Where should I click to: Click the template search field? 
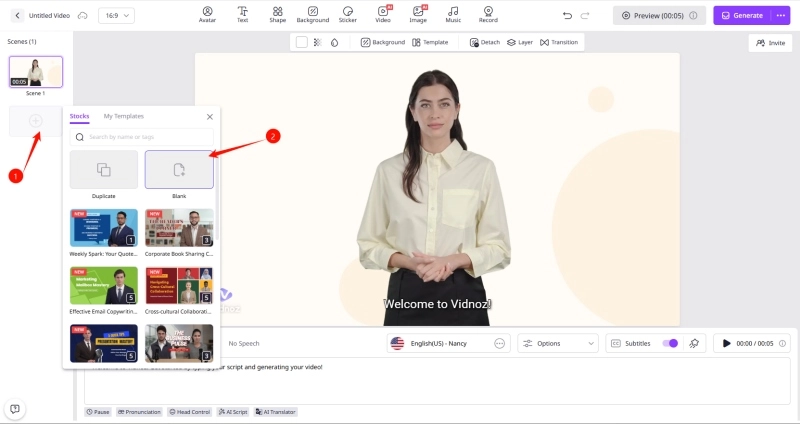click(142, 137)
